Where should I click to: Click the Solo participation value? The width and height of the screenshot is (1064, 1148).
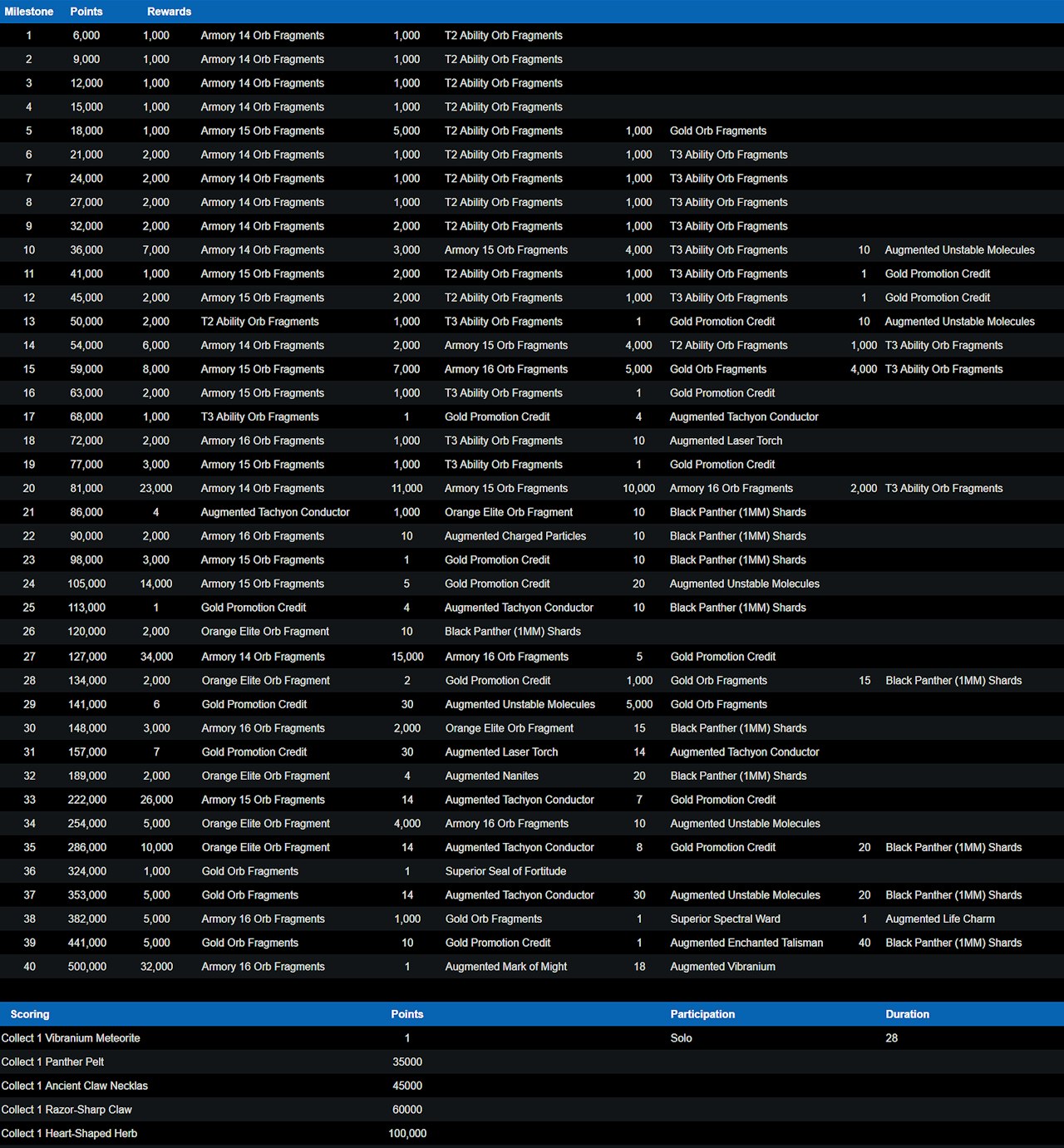pos(681,1038)
